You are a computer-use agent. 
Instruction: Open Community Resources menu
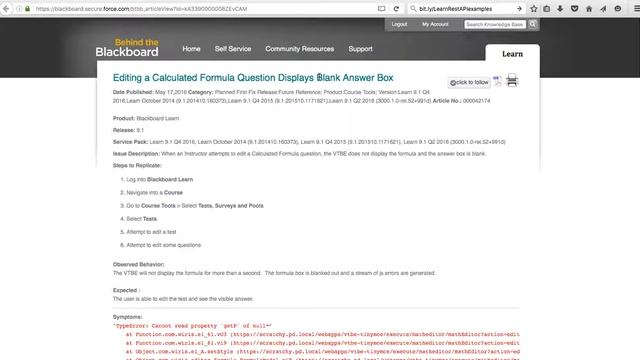[x=300, y=49]
